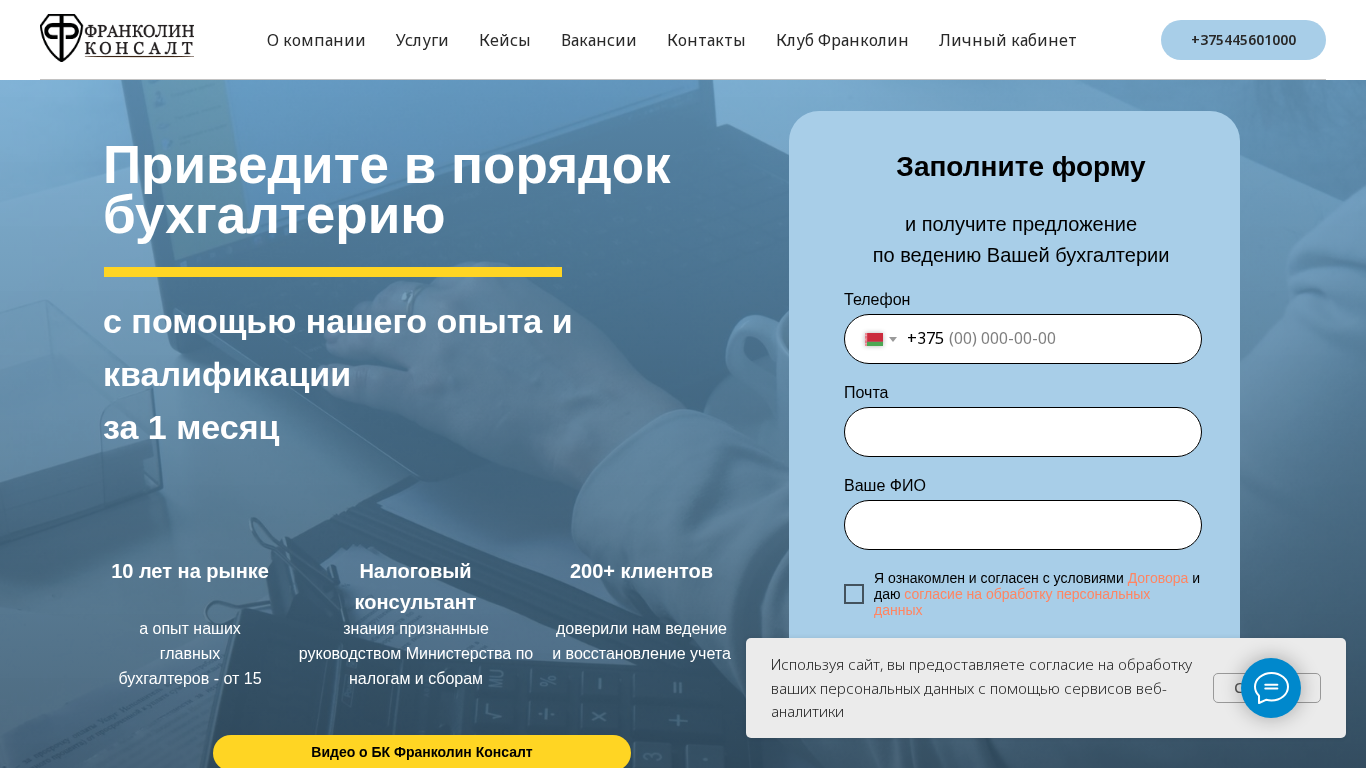The height and width of the screenshot is (768, 1366).
Task: Navigate to Вакансии in the menu
Action: click(x=599, y=40)
